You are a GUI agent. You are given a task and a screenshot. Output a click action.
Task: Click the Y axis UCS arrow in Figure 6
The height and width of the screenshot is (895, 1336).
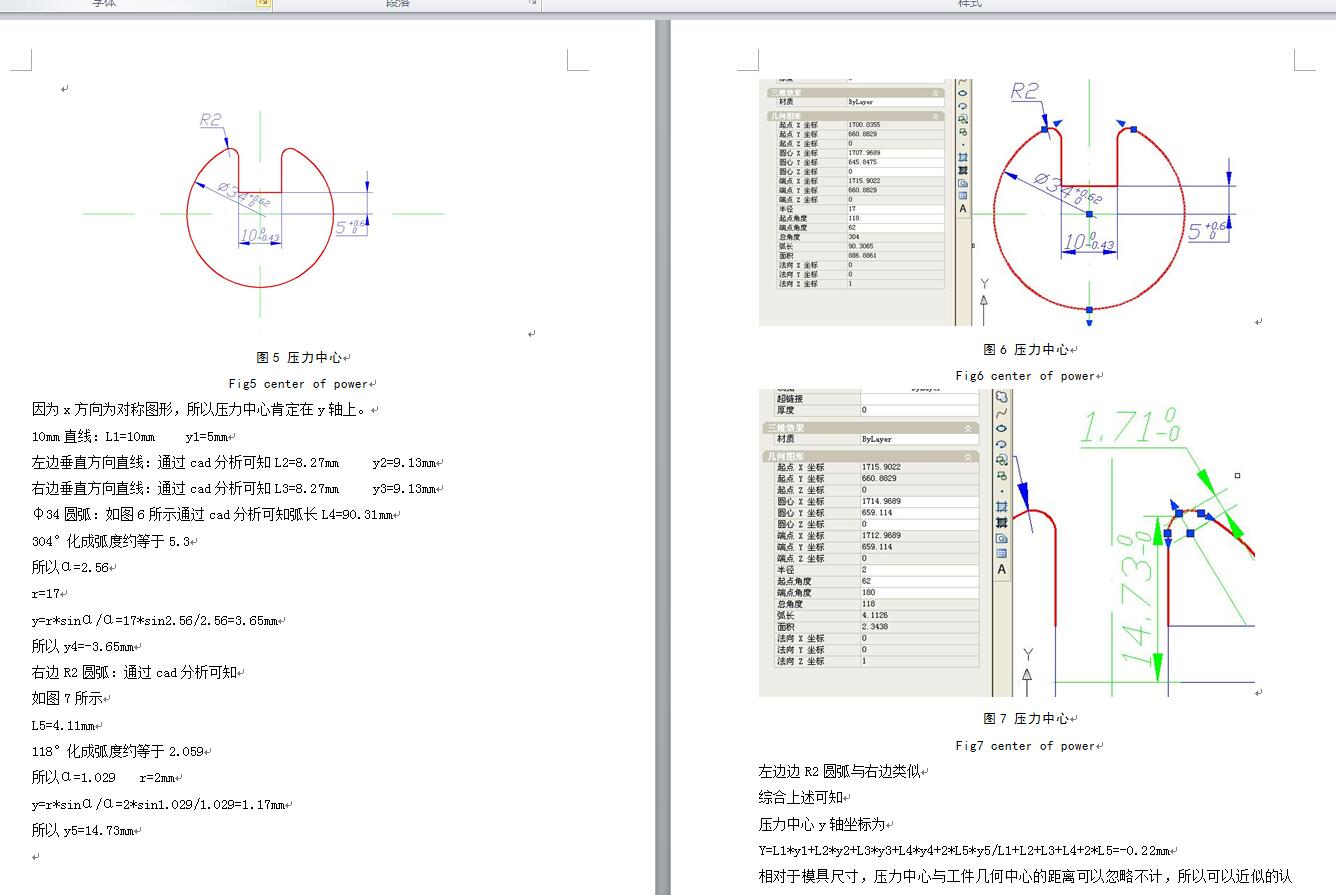[985, 300]
